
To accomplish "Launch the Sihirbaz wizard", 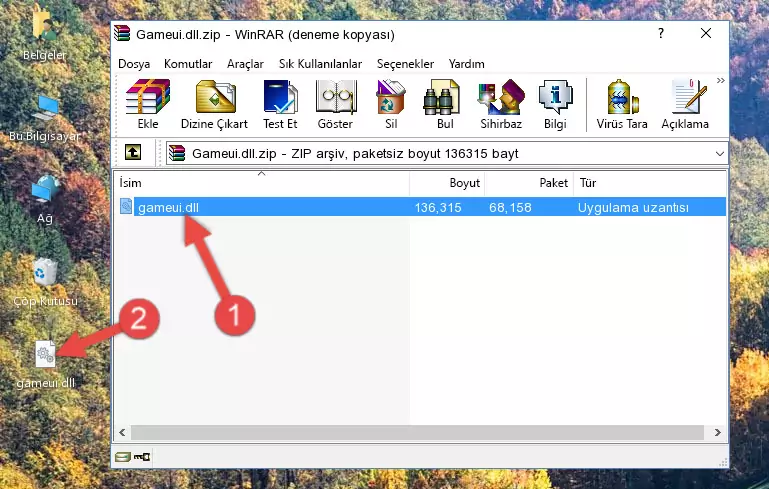I will [501, 104].
